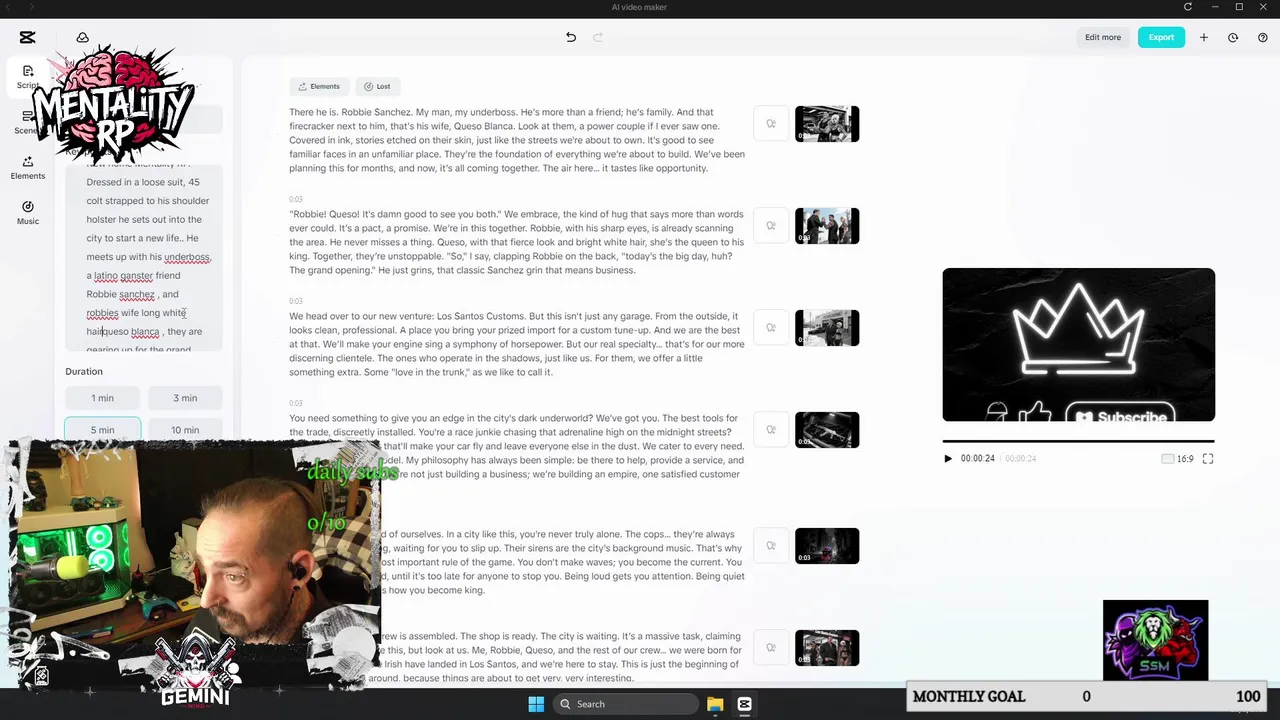Switch to the Elements tab above script
The height and width of the screenshot is (720, 1280).
point(317,86)
